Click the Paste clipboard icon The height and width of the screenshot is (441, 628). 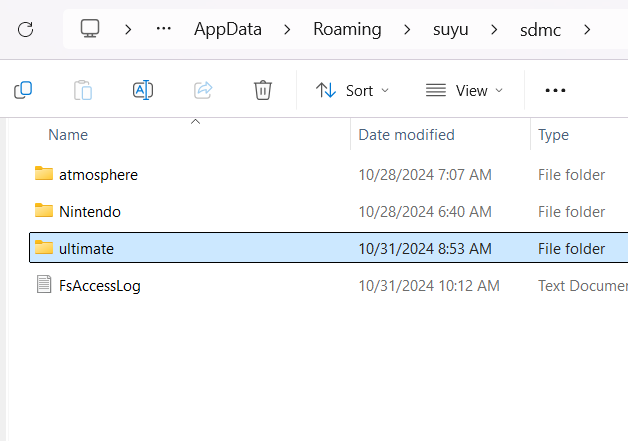coord(83,90)
